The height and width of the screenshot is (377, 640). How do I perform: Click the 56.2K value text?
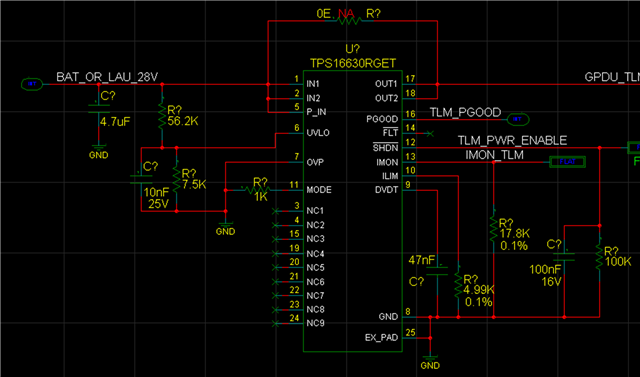[183, 121]
